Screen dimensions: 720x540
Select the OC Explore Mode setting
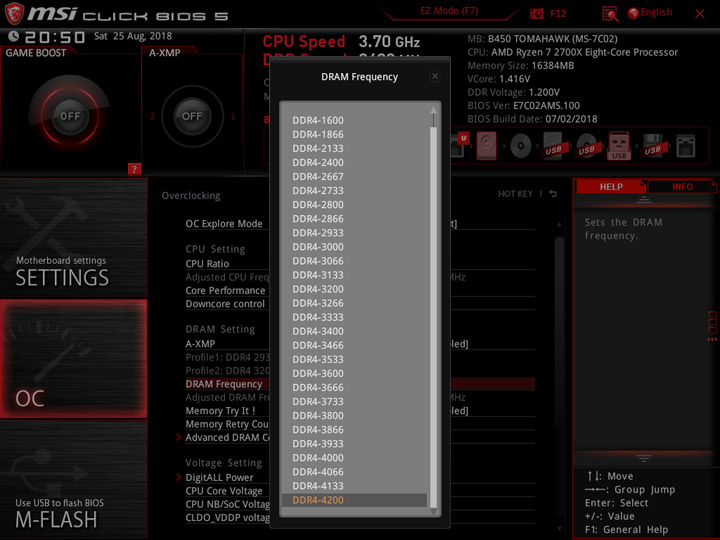pos(224,224)
